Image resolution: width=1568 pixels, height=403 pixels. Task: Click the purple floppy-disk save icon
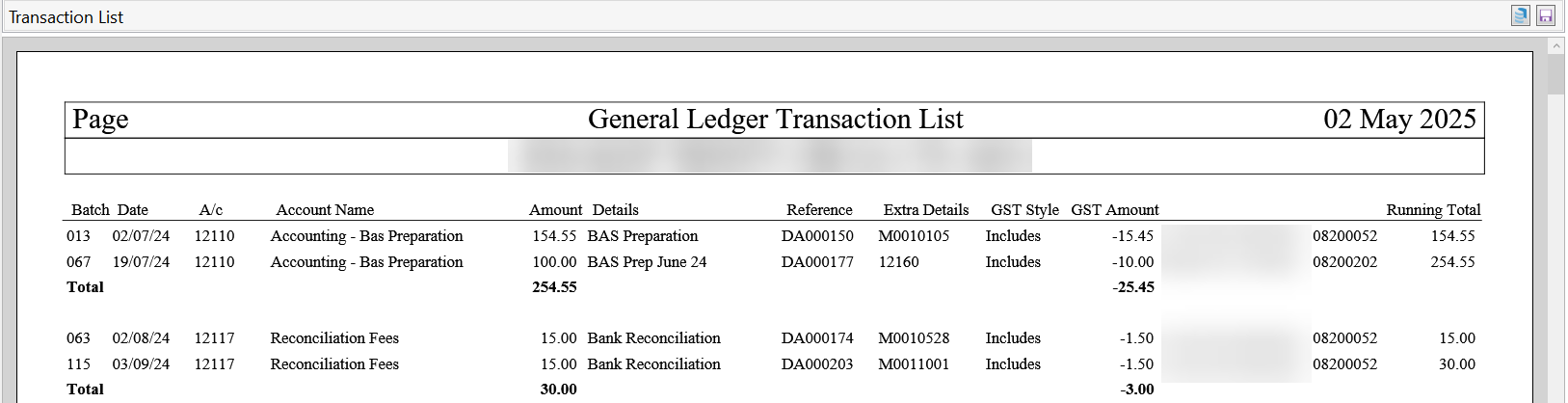coord(1546,15)
